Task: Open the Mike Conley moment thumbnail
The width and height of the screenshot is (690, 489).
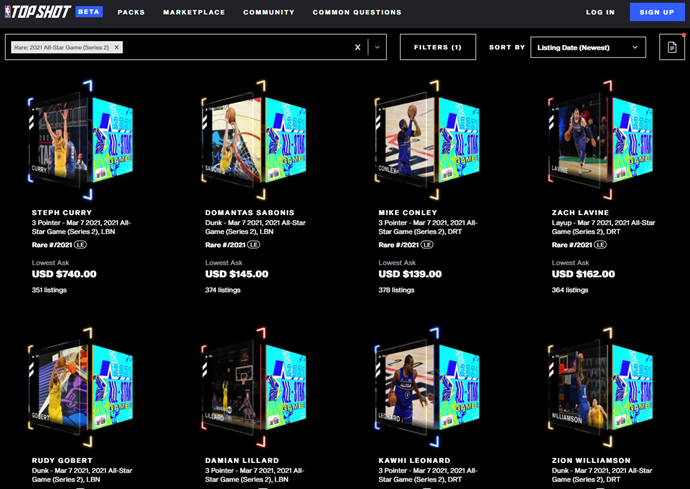Action: coord(429,140)
